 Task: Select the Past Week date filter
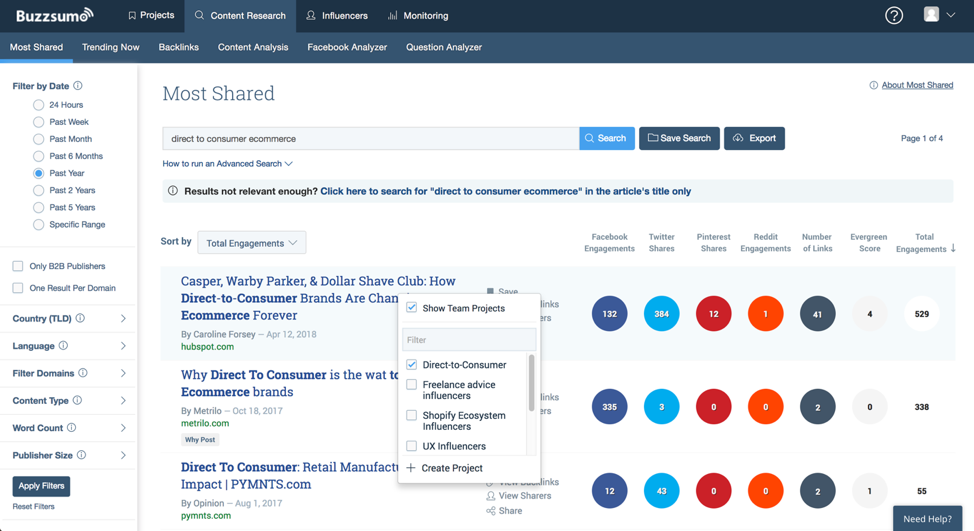(39, 122)
